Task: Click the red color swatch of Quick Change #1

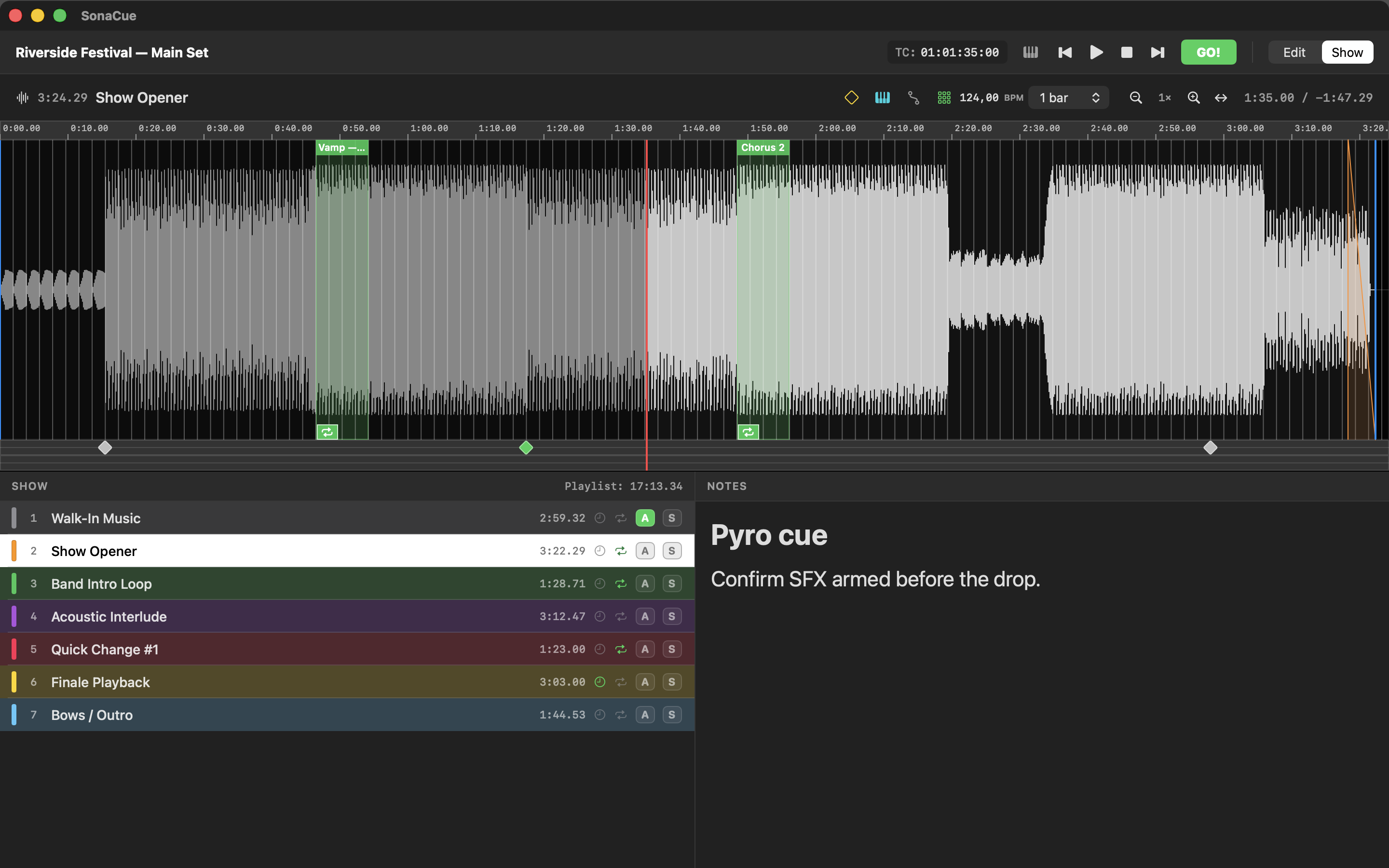Action: [x=14, y=649]
